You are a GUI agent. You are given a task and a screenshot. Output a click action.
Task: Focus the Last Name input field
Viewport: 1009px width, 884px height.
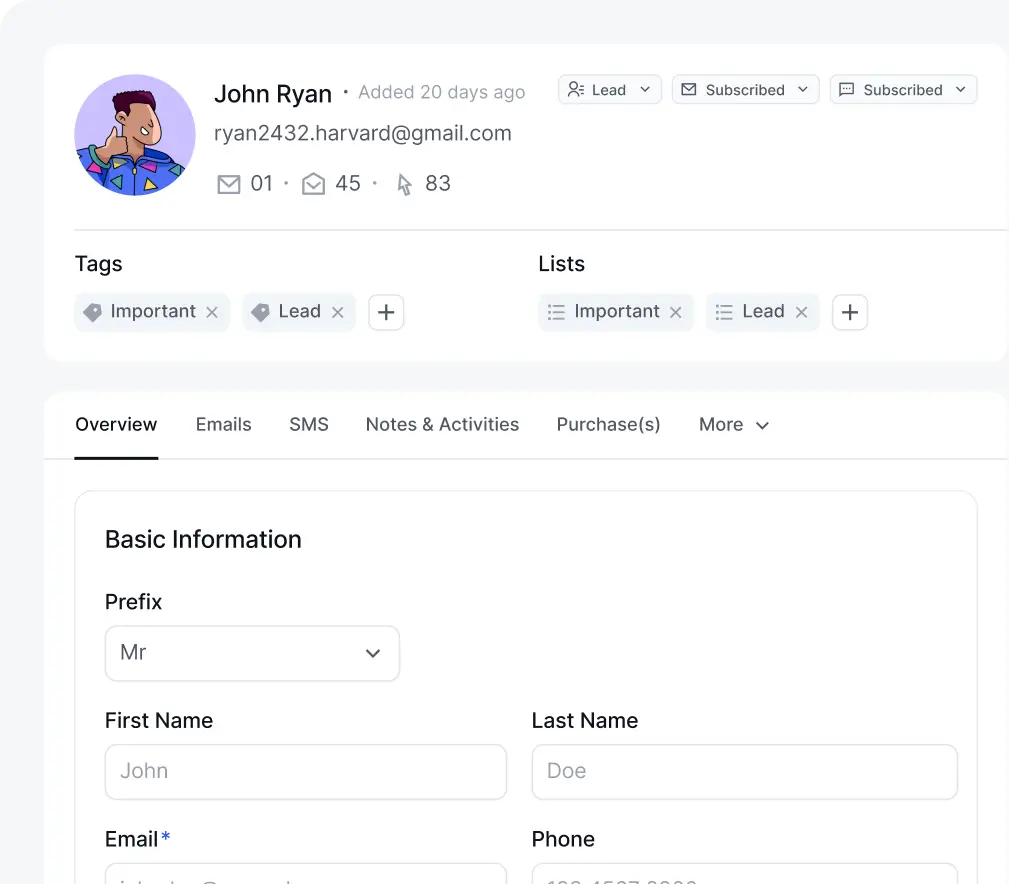click(745, 771)
